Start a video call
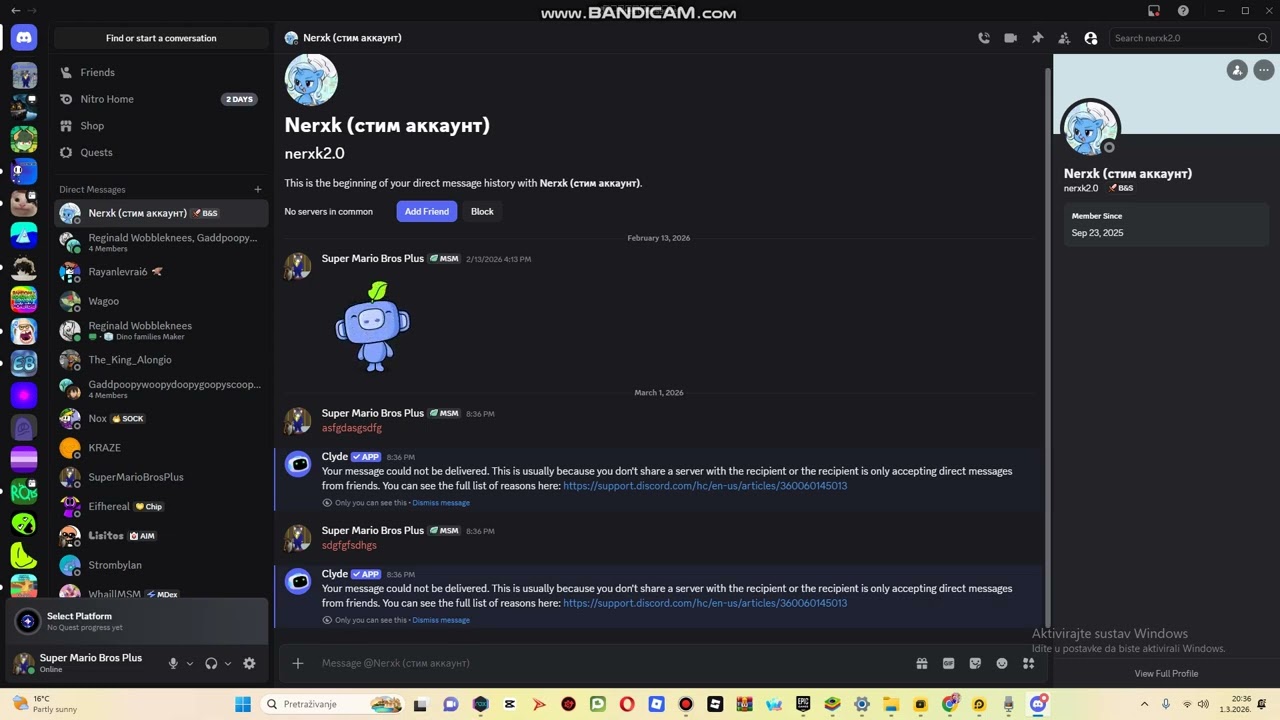The width and height of the screenshot is (1280, 720). pyautogui.click(x=1011, y=38)
